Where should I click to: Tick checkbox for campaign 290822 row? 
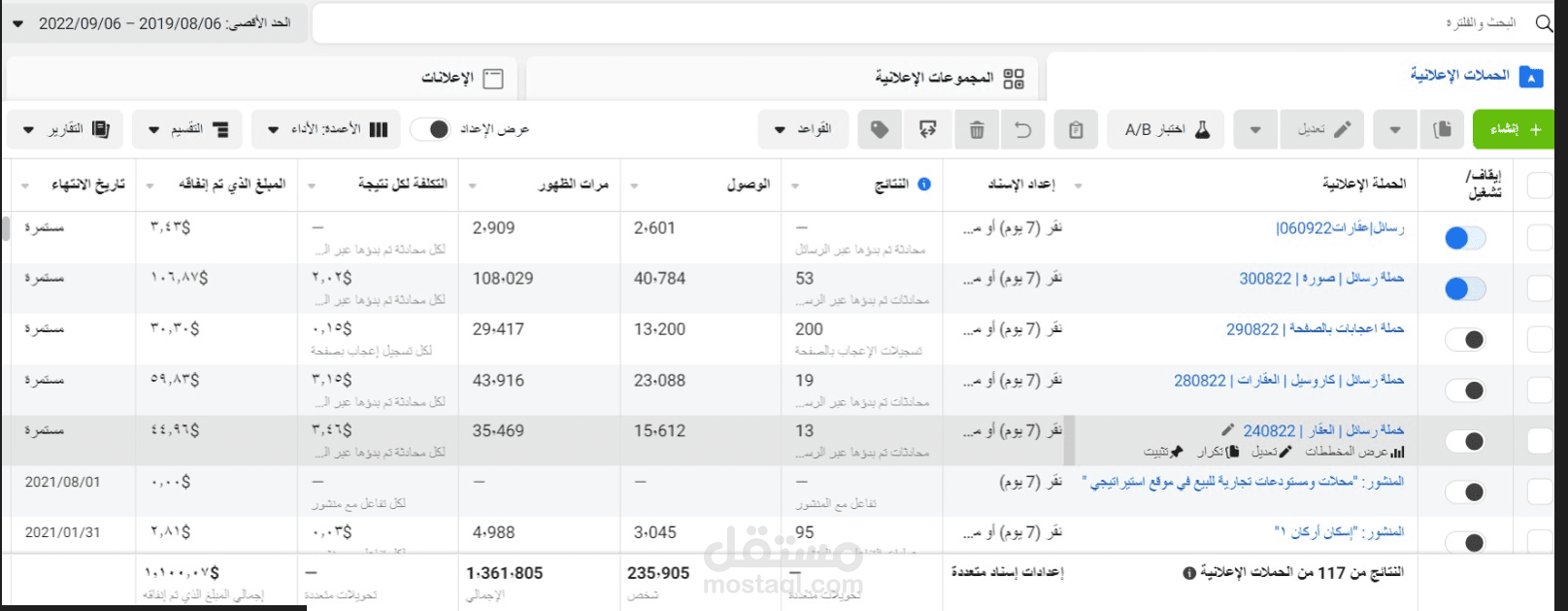(x=1541, y=339)
